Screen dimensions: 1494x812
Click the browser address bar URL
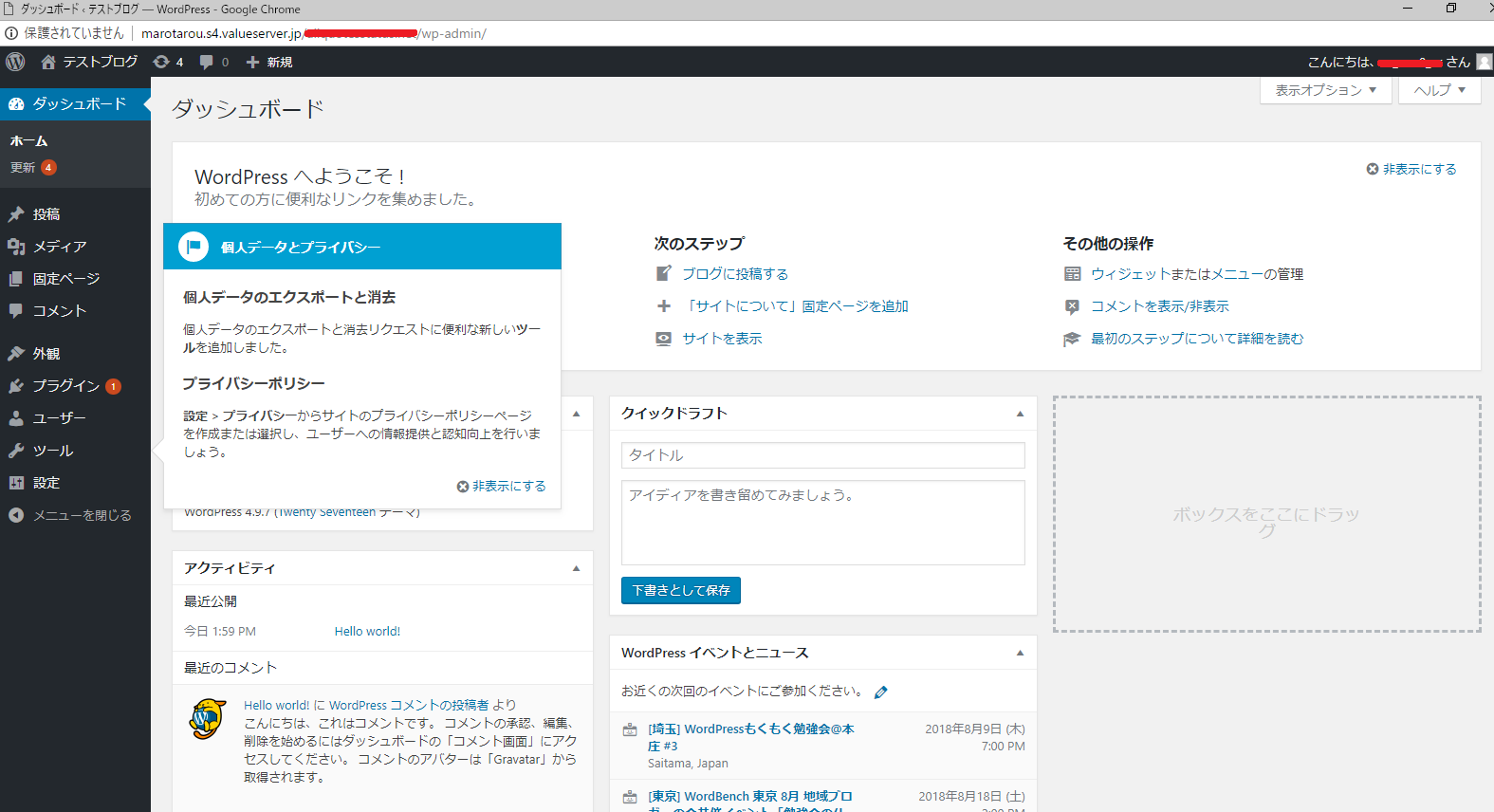[313, 33]
